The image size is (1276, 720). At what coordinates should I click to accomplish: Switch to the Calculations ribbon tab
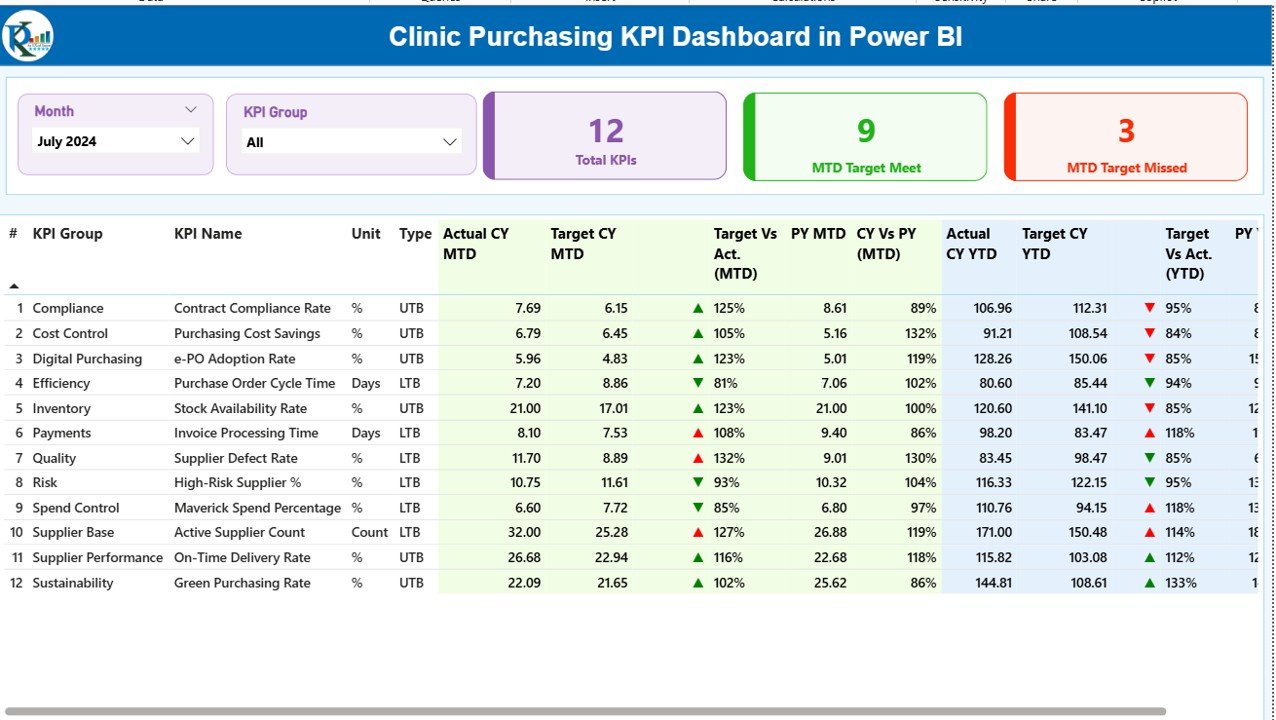tap(802, 3)
